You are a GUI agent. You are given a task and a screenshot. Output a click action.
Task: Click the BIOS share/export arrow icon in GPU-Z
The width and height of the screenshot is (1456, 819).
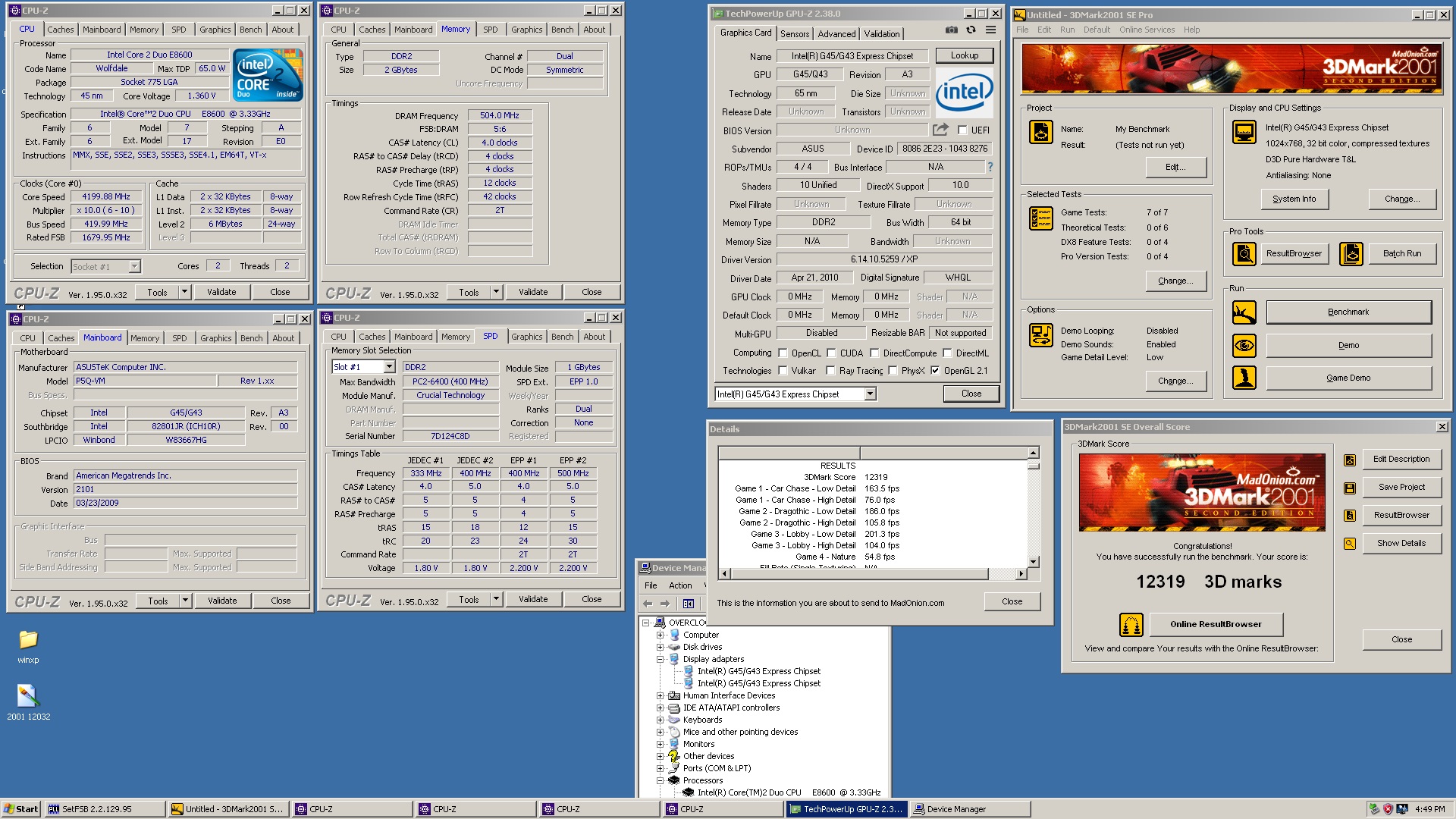(x=940, y=130)
